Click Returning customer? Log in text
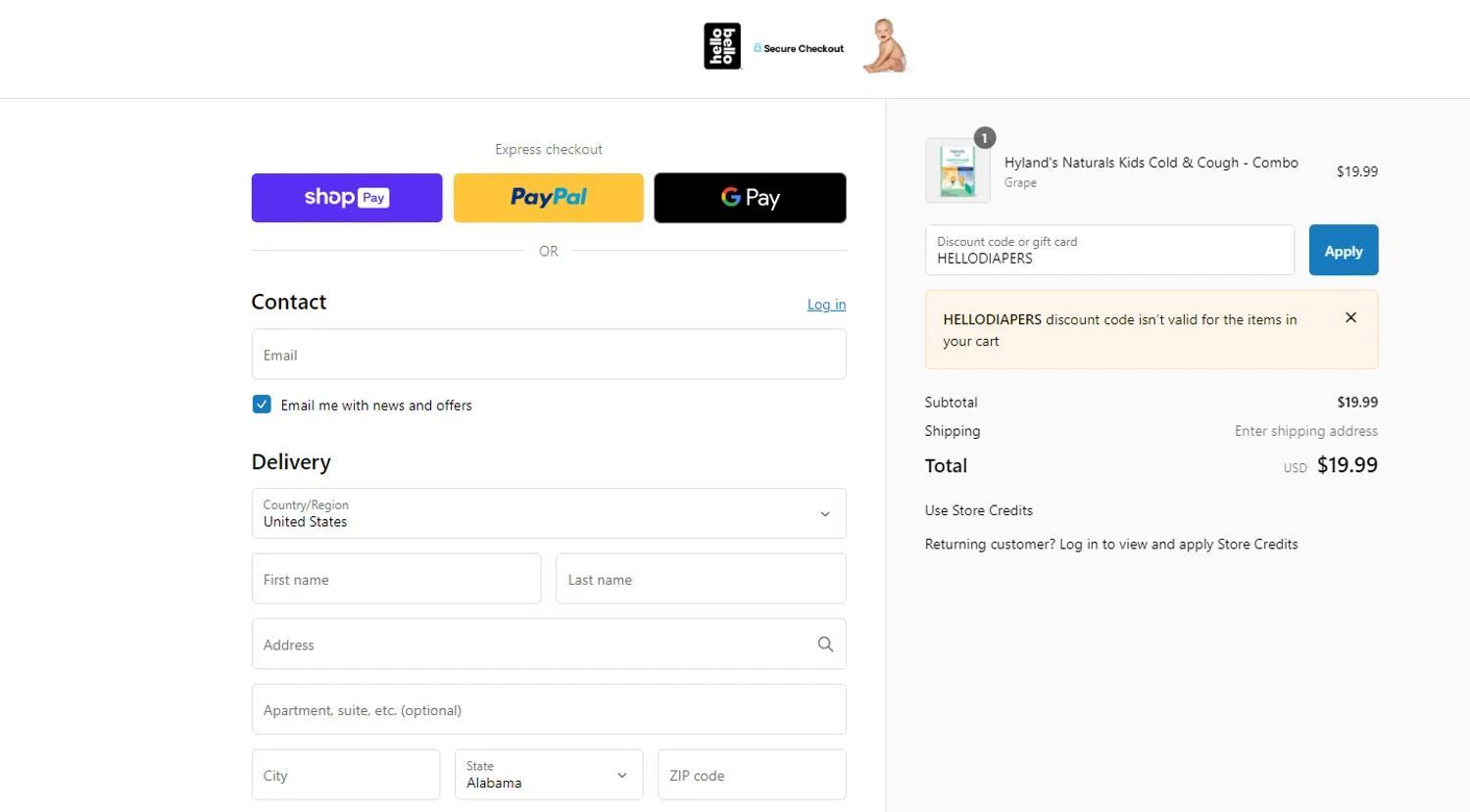1470x812 pixels. pyautogui.click(x=1111, y=544)
